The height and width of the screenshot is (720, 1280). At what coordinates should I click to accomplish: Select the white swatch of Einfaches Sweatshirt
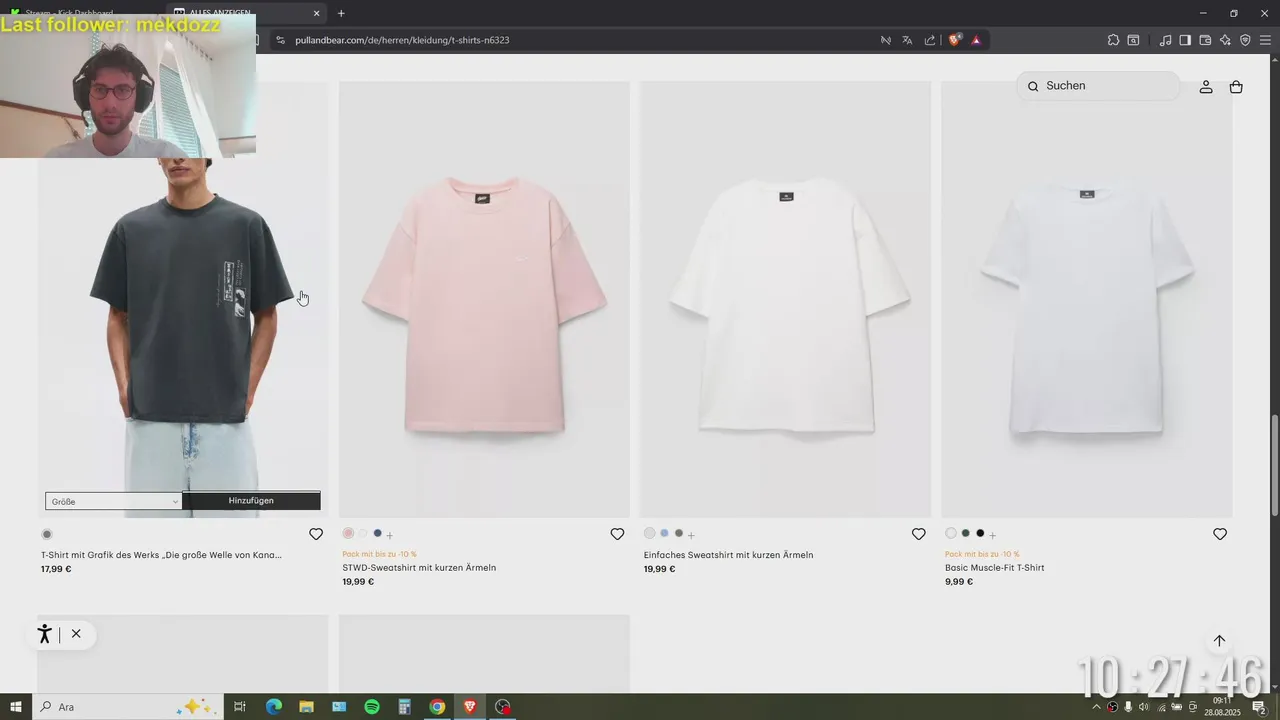(x=649, y=534)
